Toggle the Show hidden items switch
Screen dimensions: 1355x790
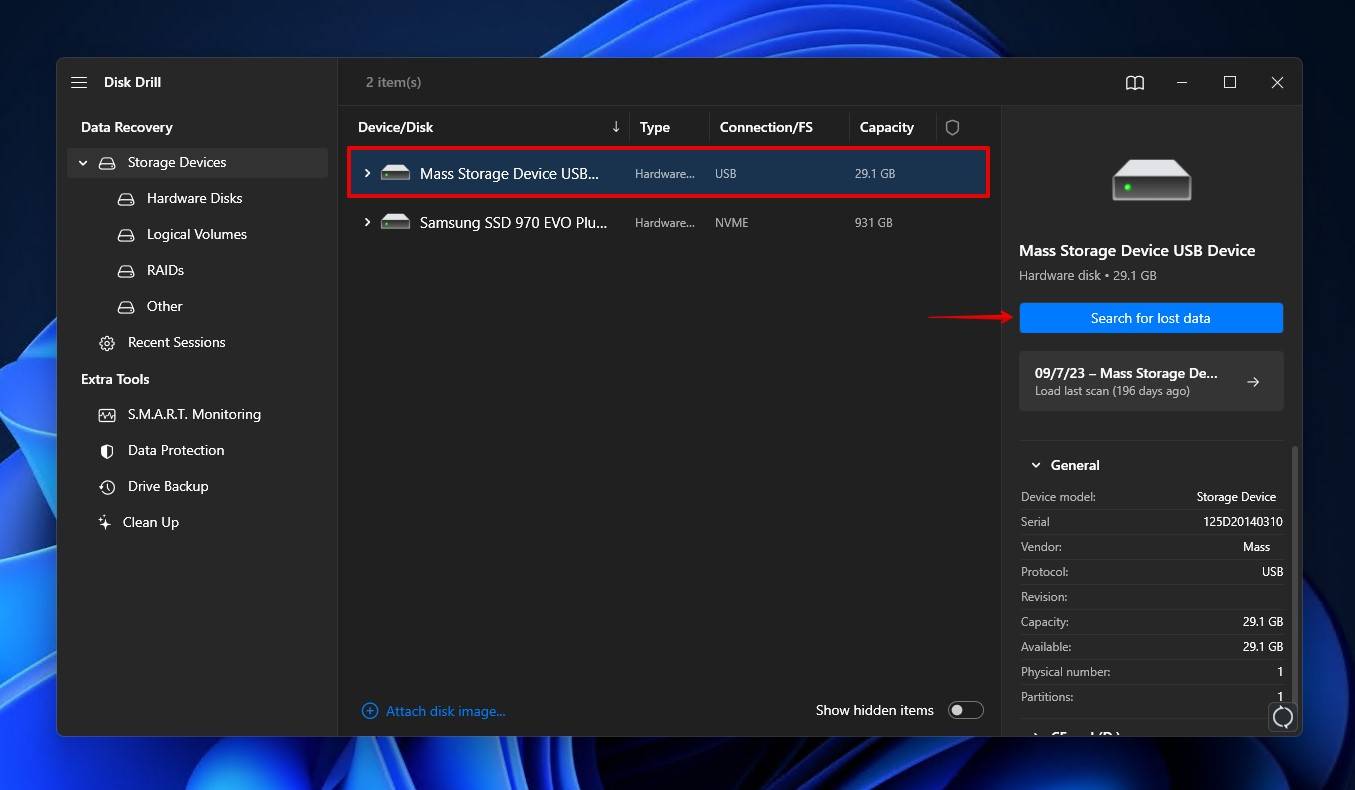click(x=965, y=710)
